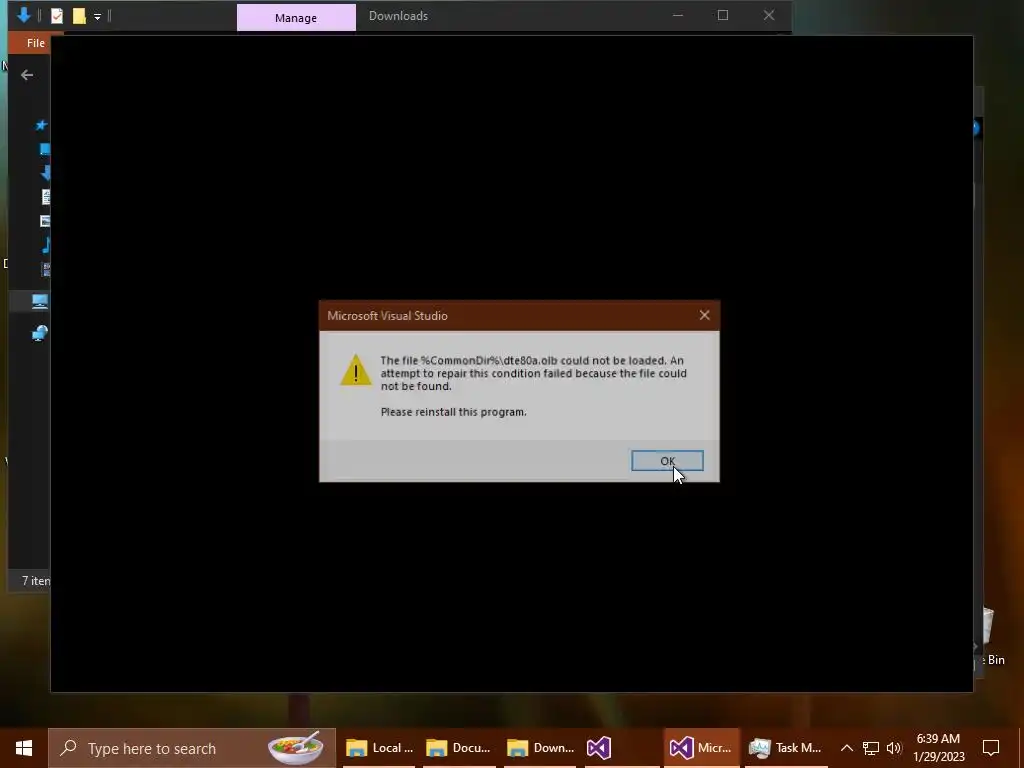The height and width of the screenshot is (768, 1024).
Task: Maximize the Downloads Explorer window
Action: tap(723, 15)
